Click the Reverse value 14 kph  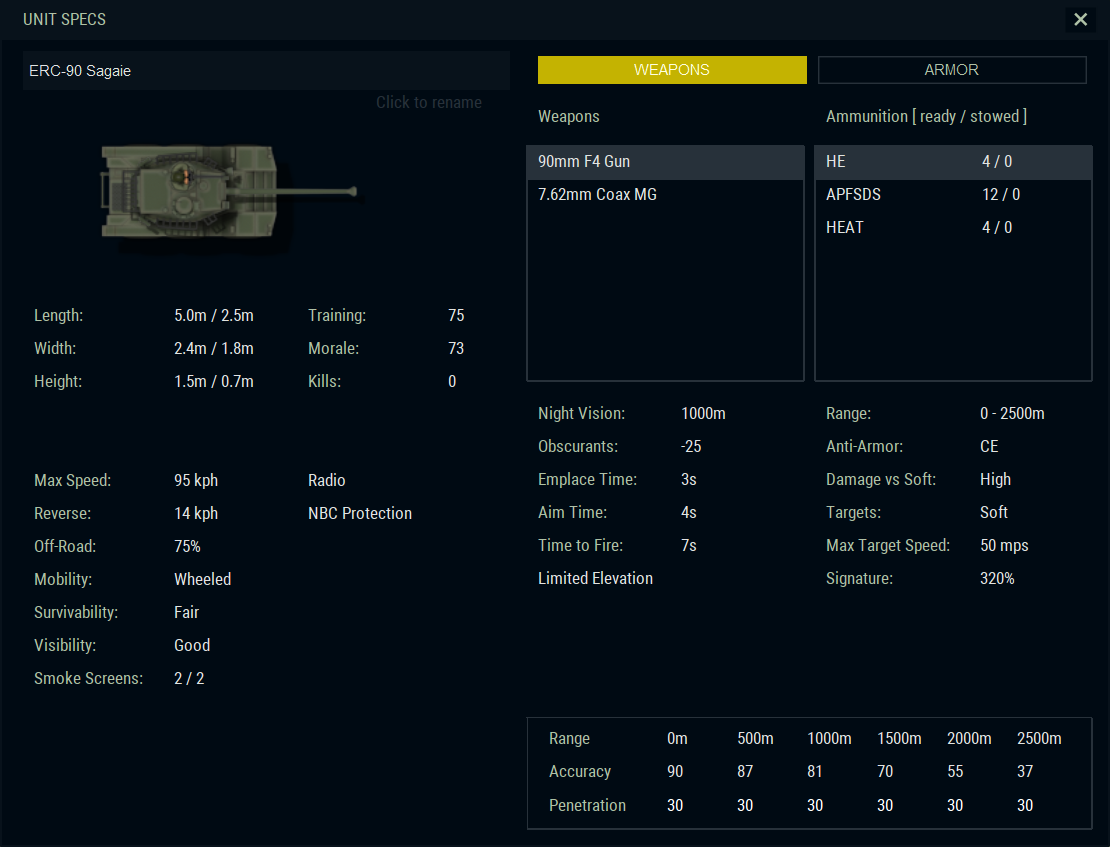(x=196, y=513)
